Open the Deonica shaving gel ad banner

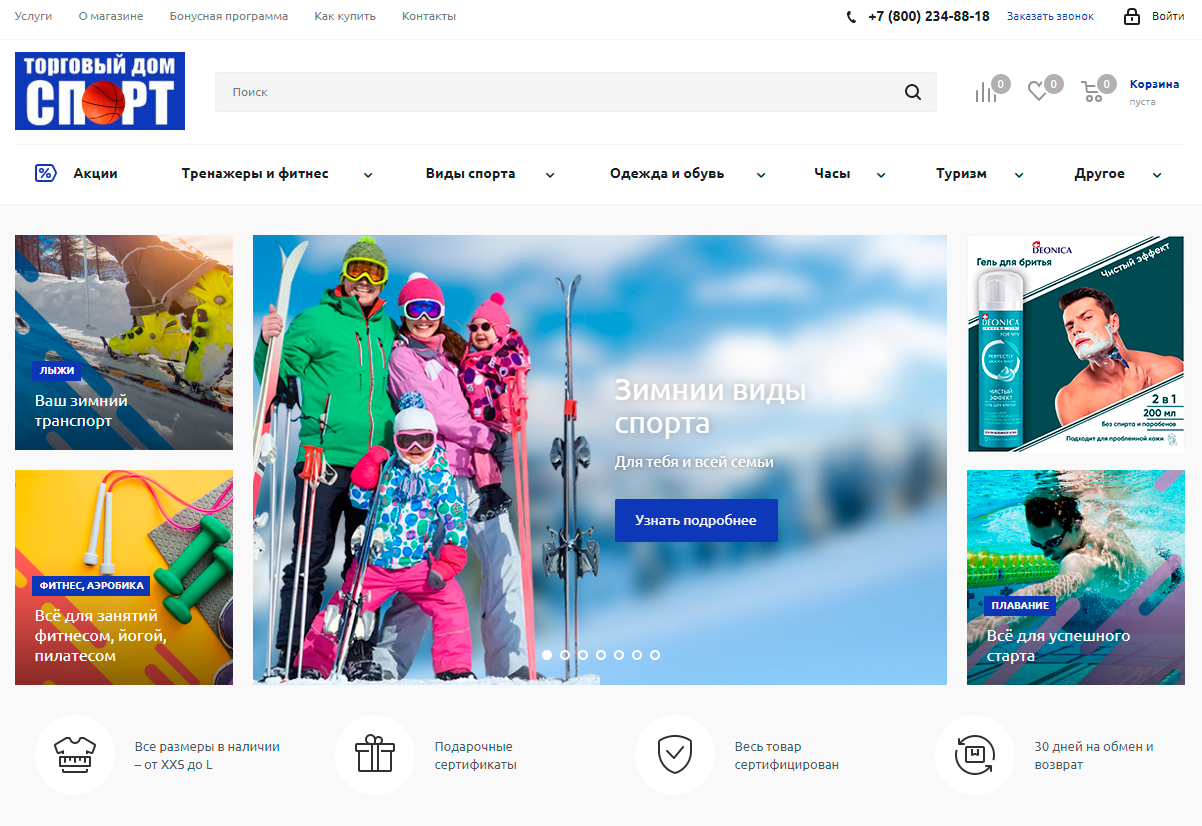1075,343
